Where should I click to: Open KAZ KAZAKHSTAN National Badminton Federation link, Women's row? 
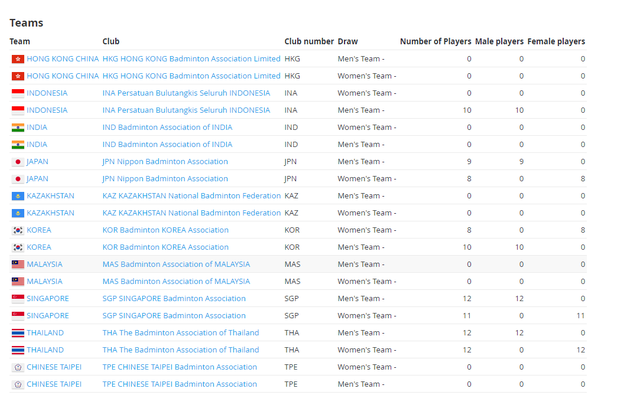point(191,213)
